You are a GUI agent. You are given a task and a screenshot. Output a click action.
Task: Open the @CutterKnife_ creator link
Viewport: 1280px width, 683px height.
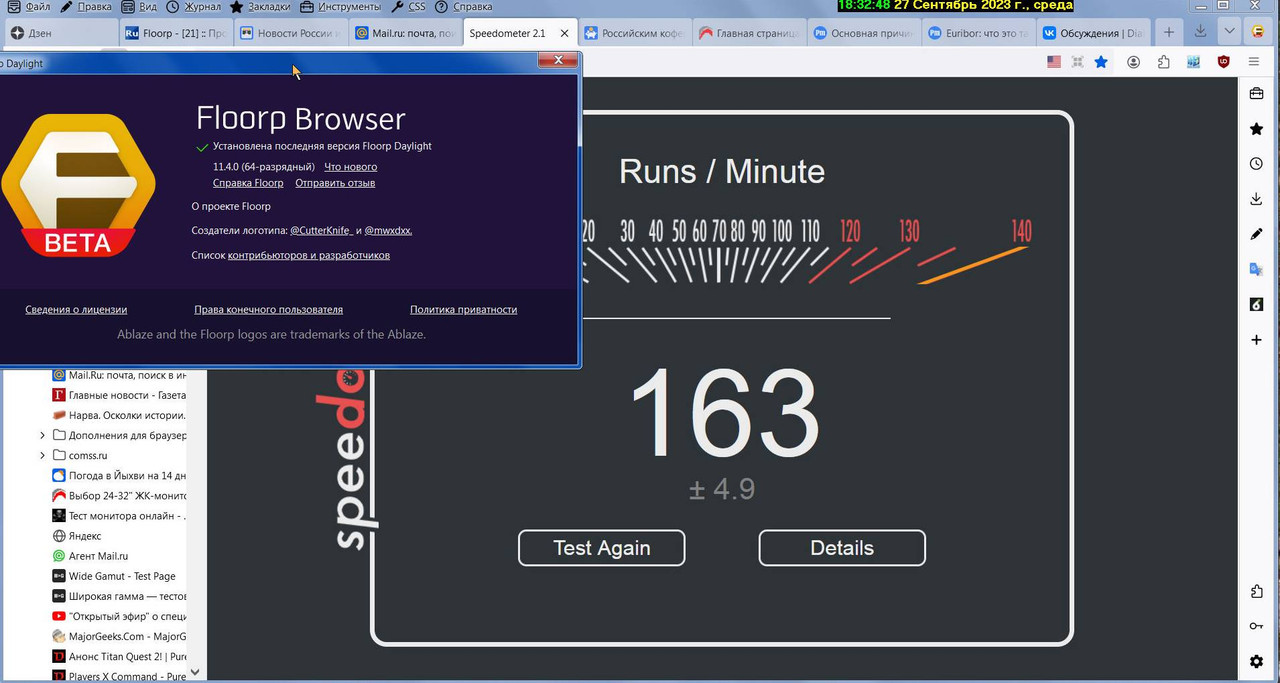tap(321, 230)
